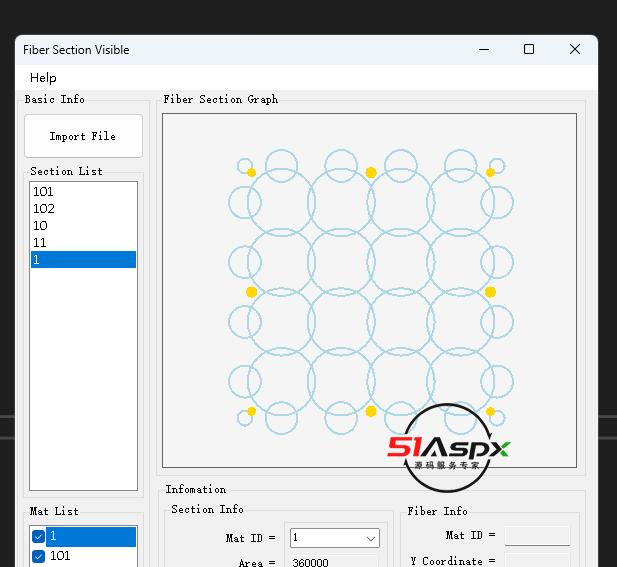Select highlighted section 1 in Section List
The width and height of the screenshot is (617, 567).
point(83,259)
